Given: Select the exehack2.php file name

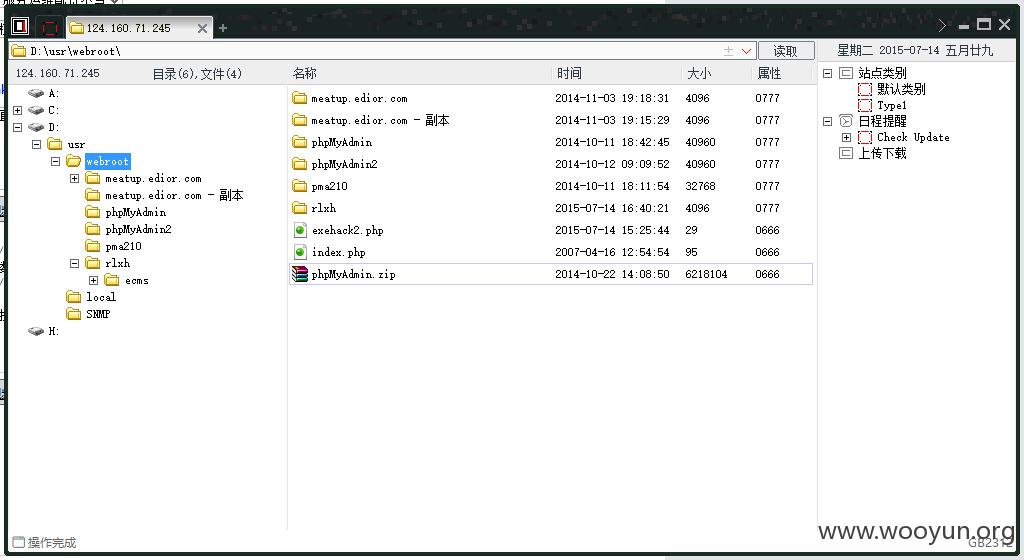Looking at the screenshot, I should point(347,230).
